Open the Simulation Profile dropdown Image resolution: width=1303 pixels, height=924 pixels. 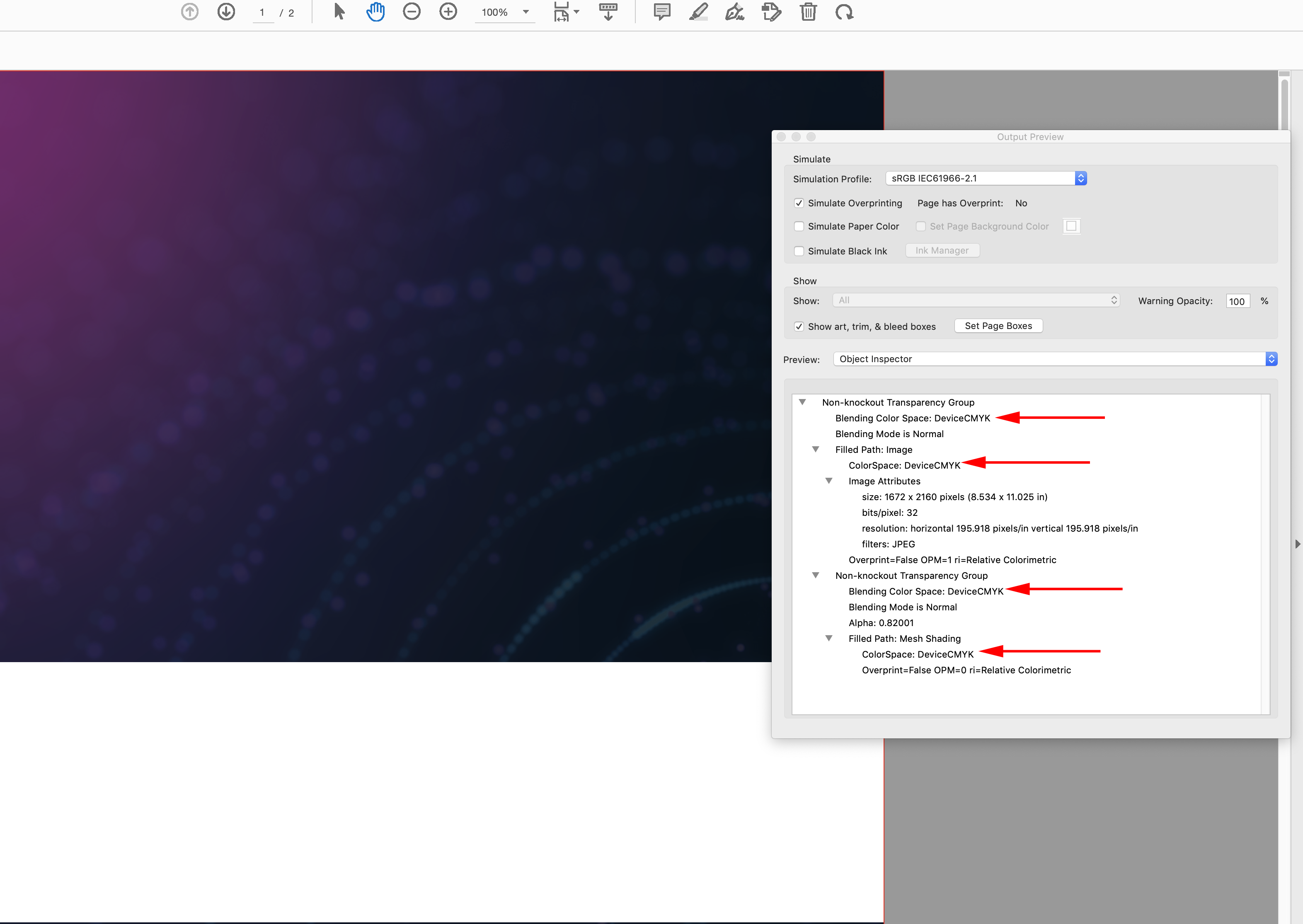click(1080, 178)
